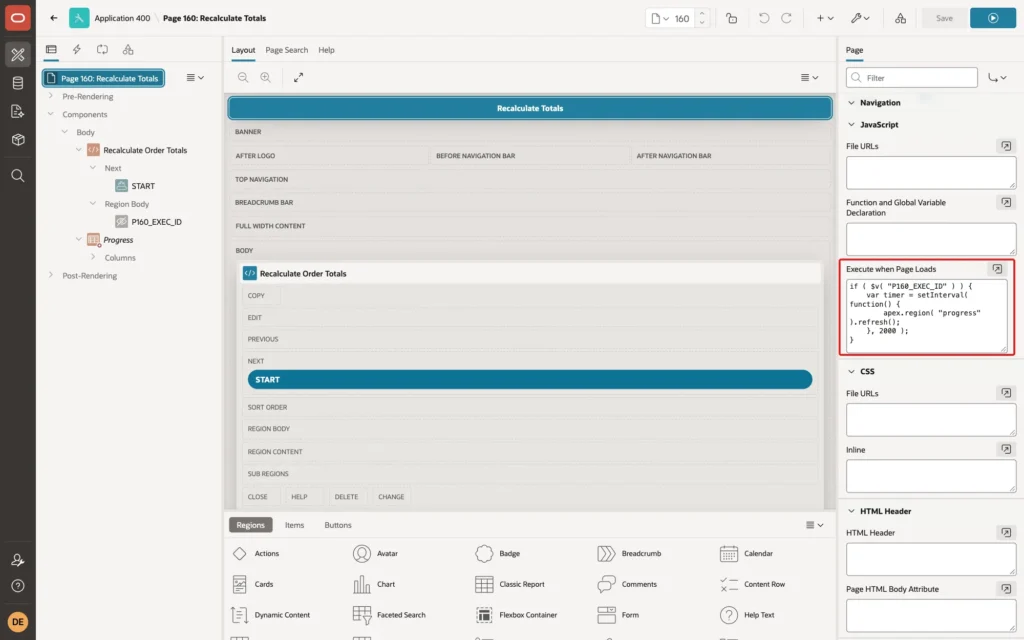Open the Application 400 icon
The height and width of the screenshot is (640, 1024).
coord(79,18)
